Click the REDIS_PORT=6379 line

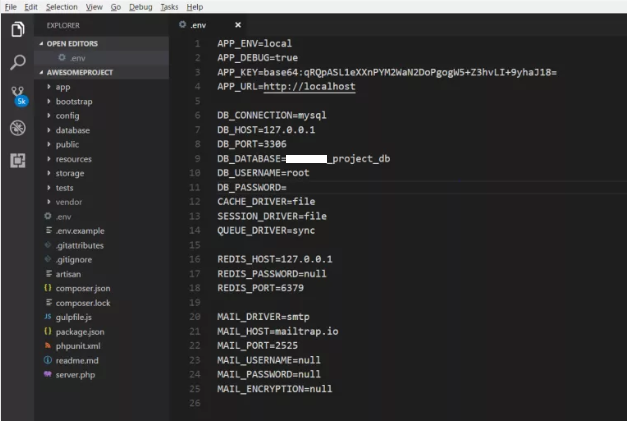pyautogui.click(x=260, y=288)
